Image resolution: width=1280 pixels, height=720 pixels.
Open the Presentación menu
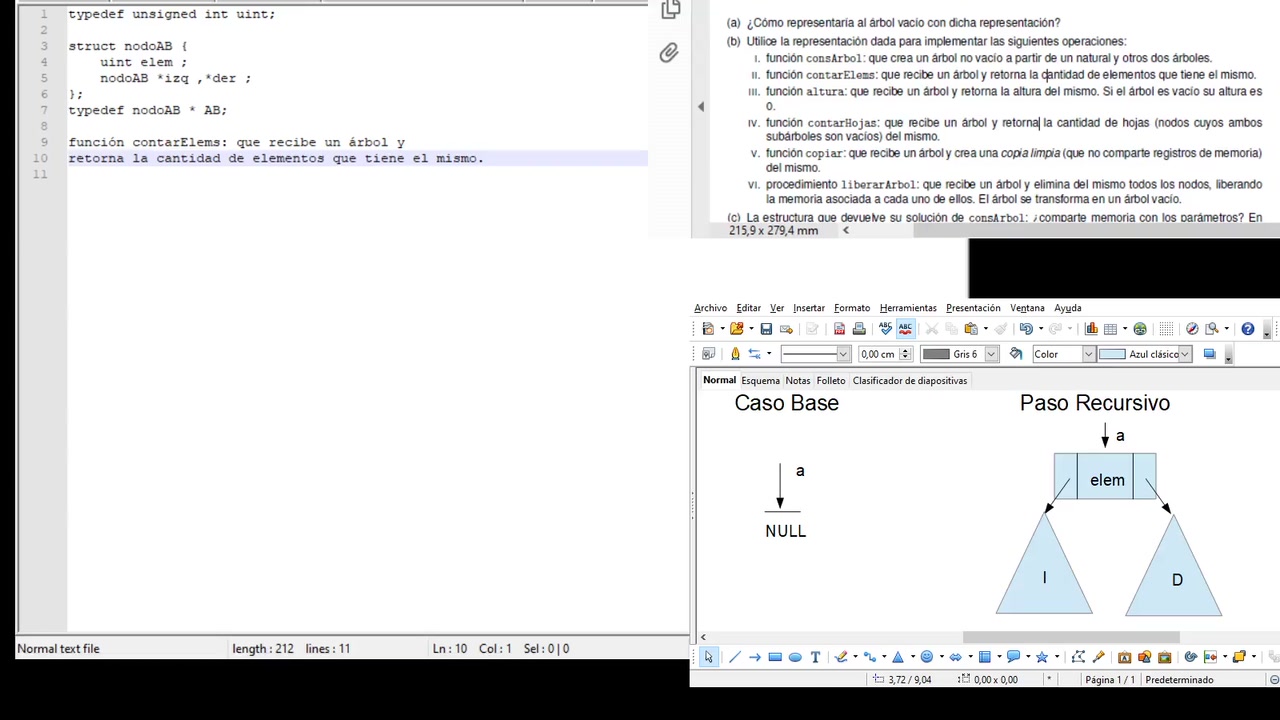(973, 308)
